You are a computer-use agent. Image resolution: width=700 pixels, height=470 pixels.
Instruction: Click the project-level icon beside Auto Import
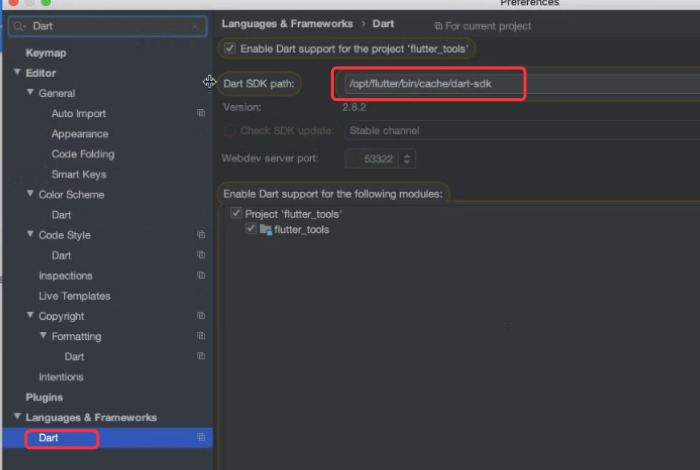click(201, 113)
